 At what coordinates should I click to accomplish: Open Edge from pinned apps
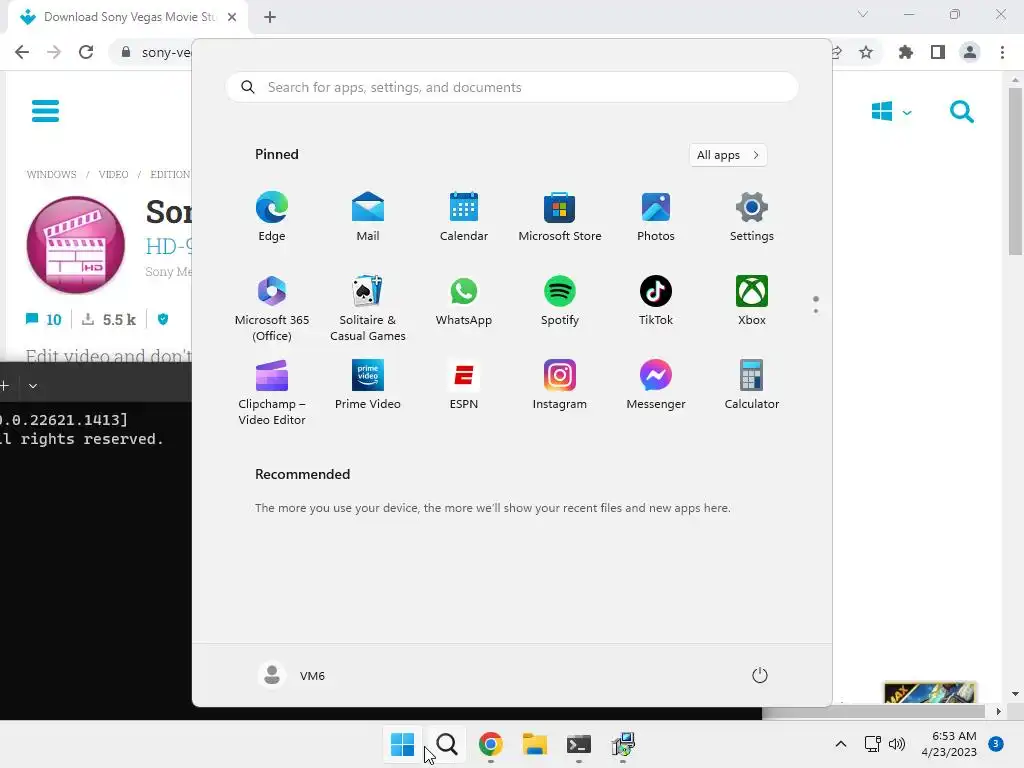click(x=272, y=217)
